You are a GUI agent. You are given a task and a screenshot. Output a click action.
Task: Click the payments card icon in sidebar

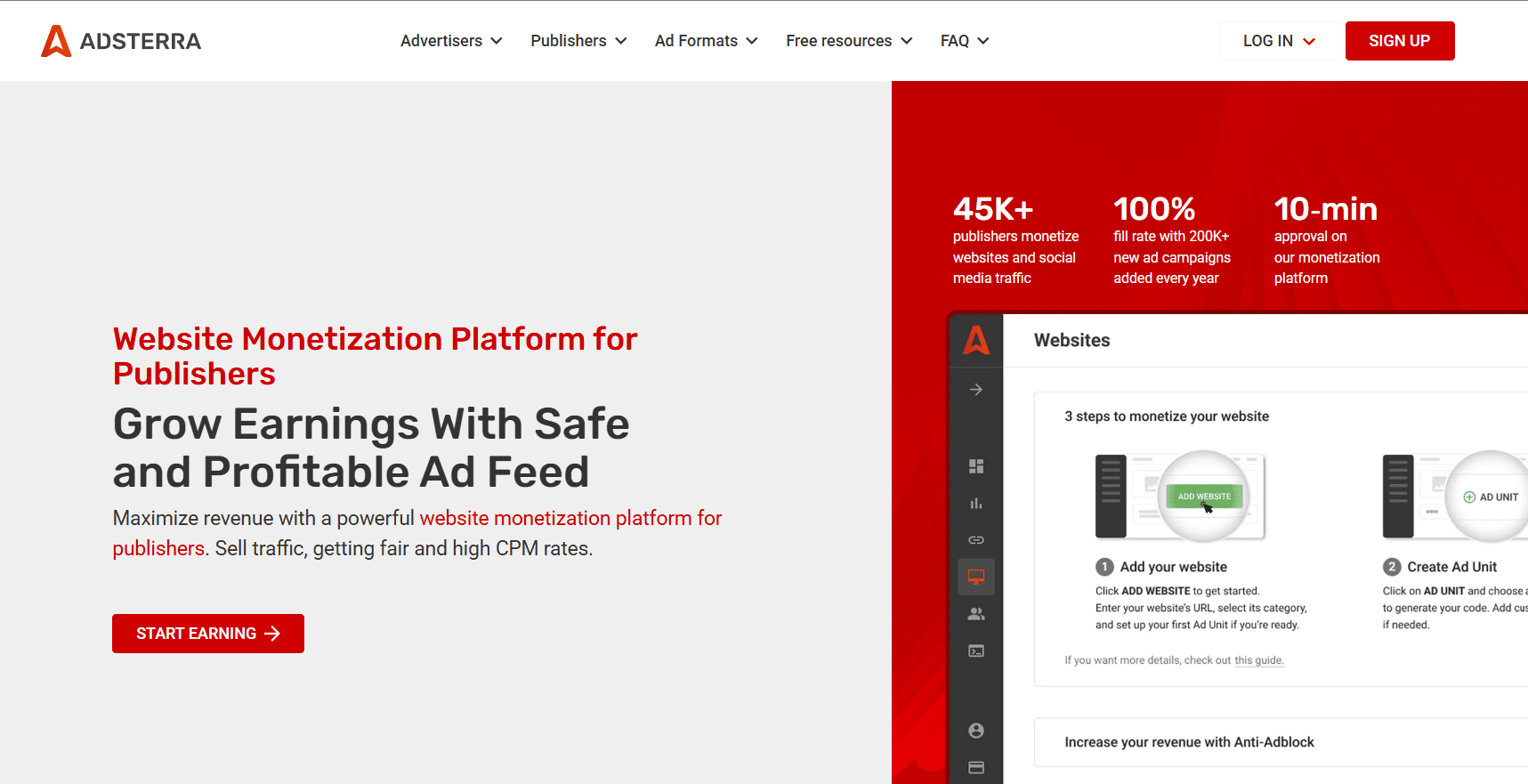(x=976, y=767)
